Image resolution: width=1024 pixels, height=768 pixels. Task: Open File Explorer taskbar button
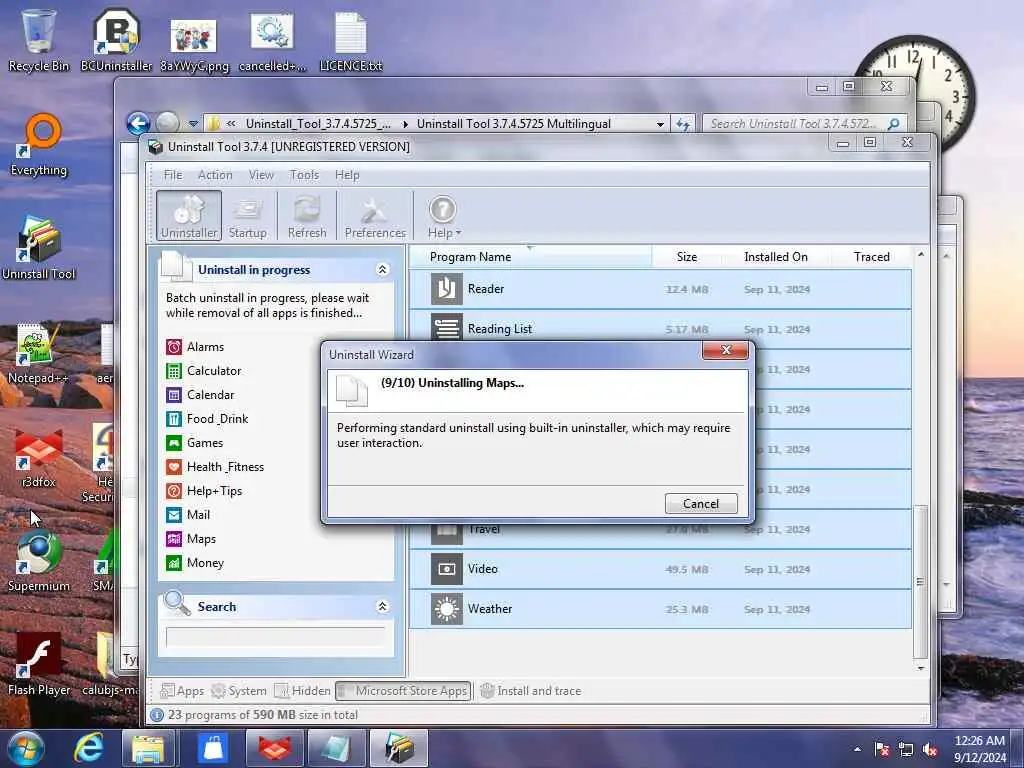pyautogui.click(x=148, y=748)
